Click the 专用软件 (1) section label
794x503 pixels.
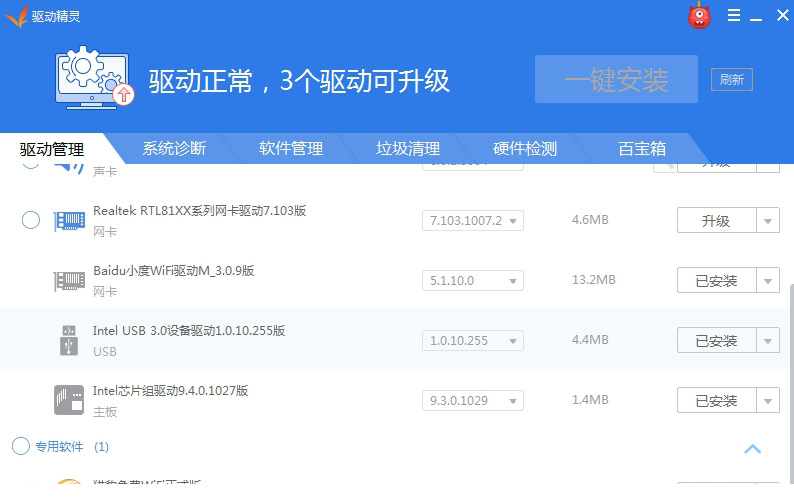tap(72, 446)
